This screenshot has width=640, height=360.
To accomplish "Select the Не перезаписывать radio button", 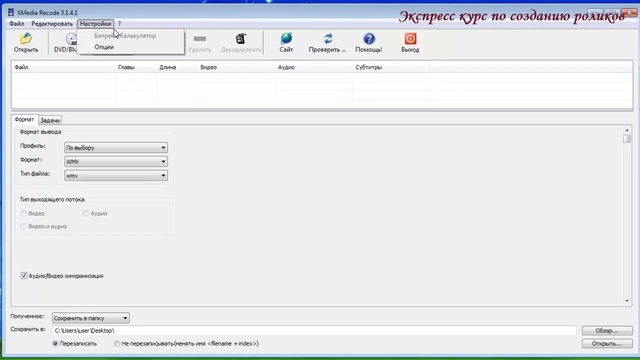I will 117,344.
